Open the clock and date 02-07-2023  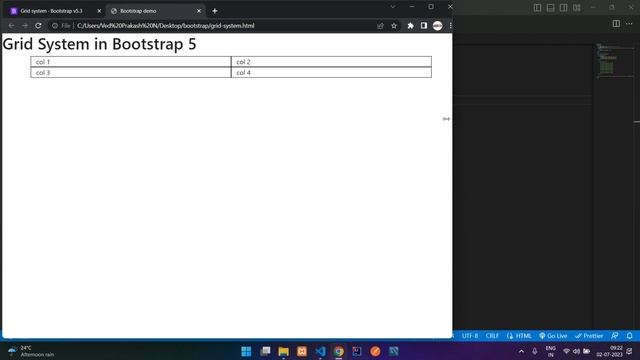609,351
